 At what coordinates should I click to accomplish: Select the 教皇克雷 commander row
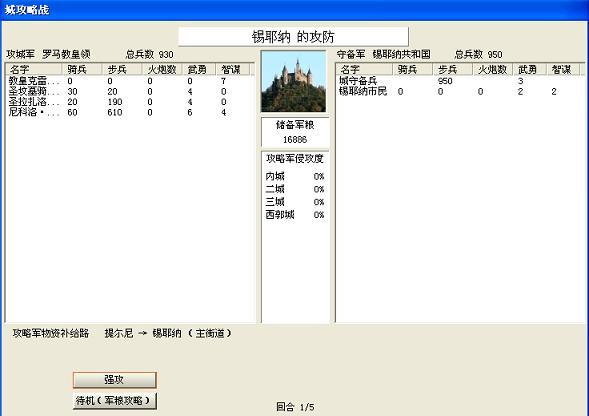tap(130, 81)
